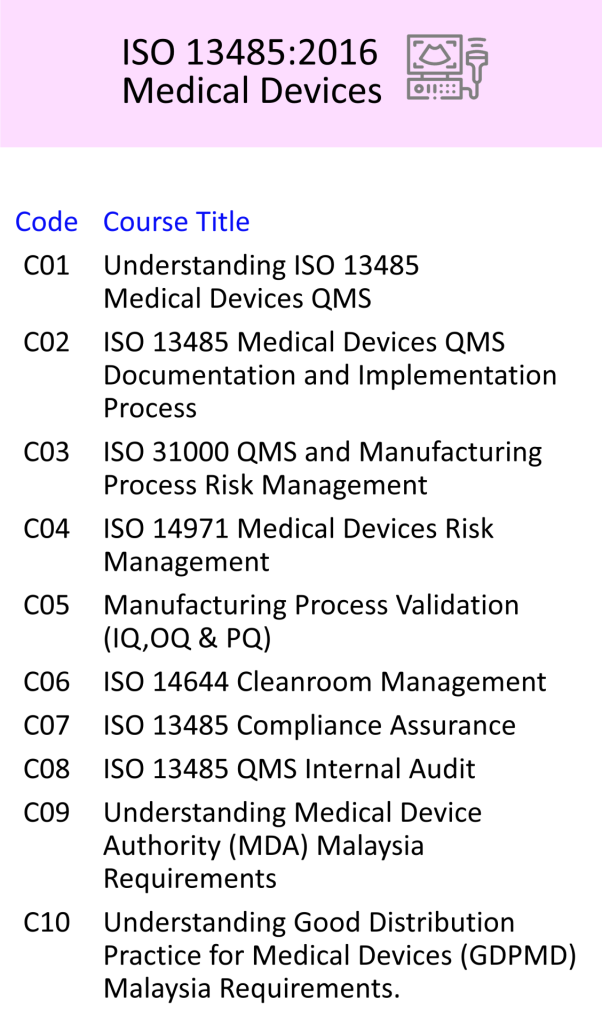This screenshot has width=602, height=1024.
Task: Click the medical ultrasound device icon
Action: [x=448, y=68]
